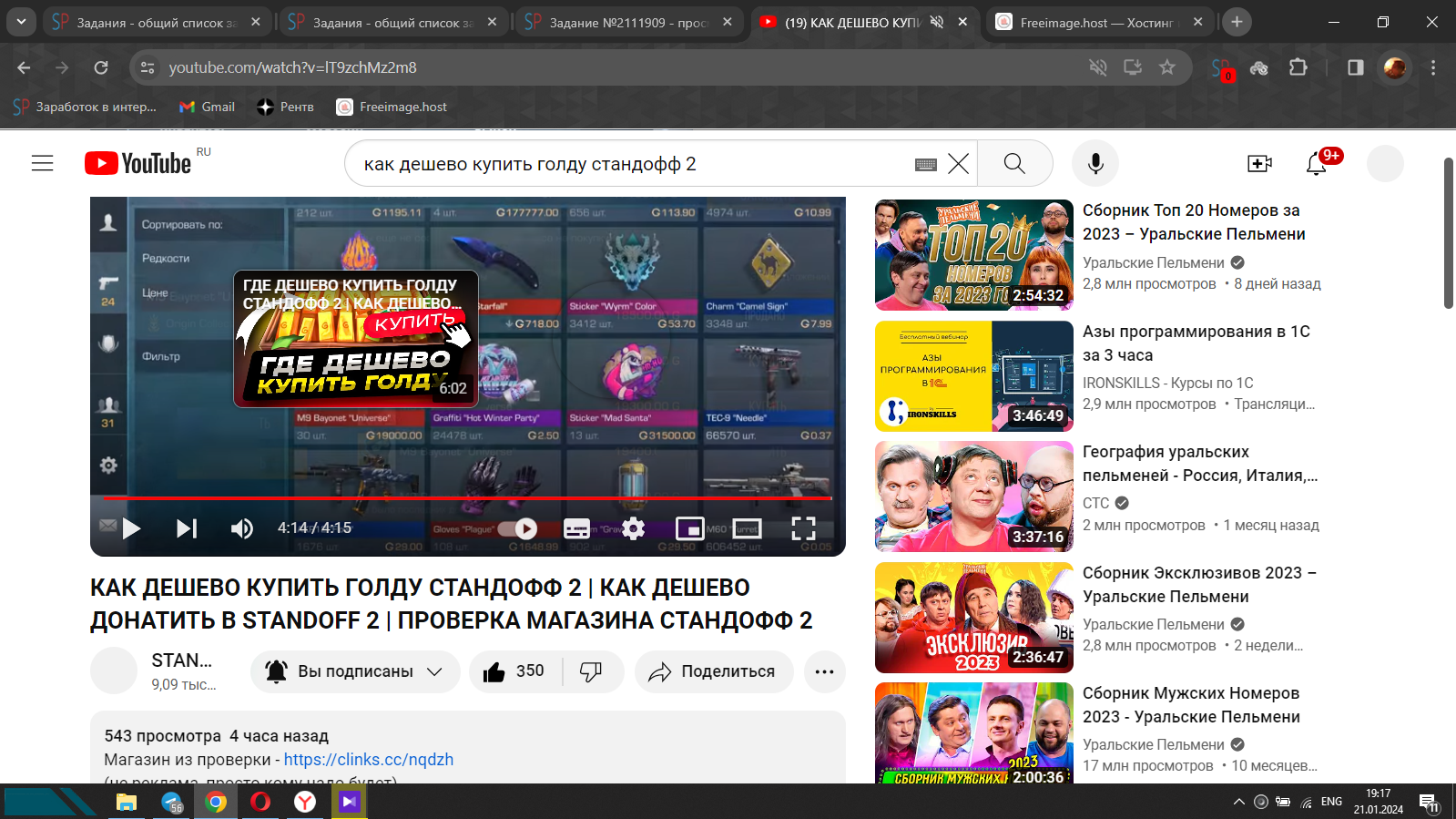1456x819 pixels.
Task: Open Азы программирования в 1С video title
Action: point(1196,343)
